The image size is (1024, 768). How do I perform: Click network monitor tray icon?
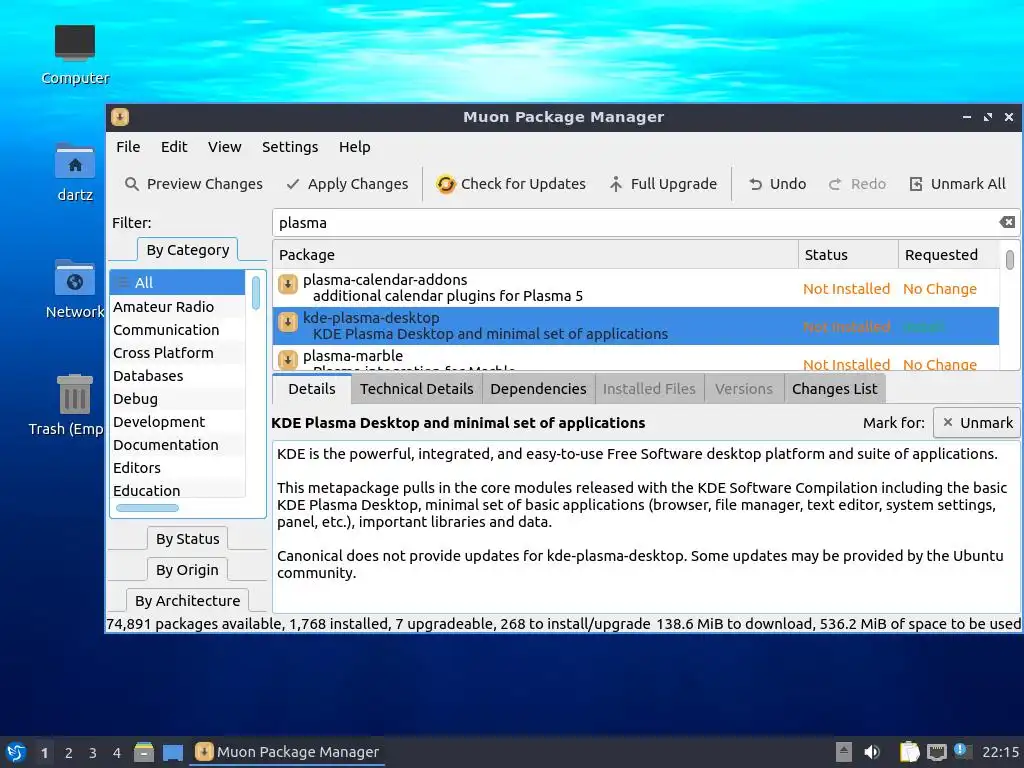point(936,752)
